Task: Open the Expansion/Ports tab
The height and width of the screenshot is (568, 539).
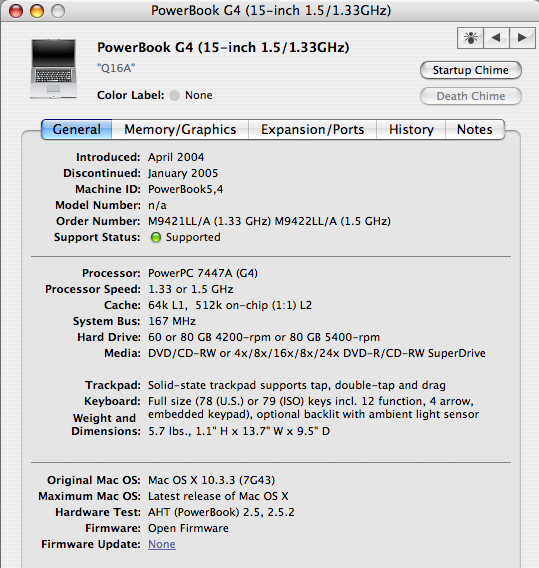Action: coord(313,130)
